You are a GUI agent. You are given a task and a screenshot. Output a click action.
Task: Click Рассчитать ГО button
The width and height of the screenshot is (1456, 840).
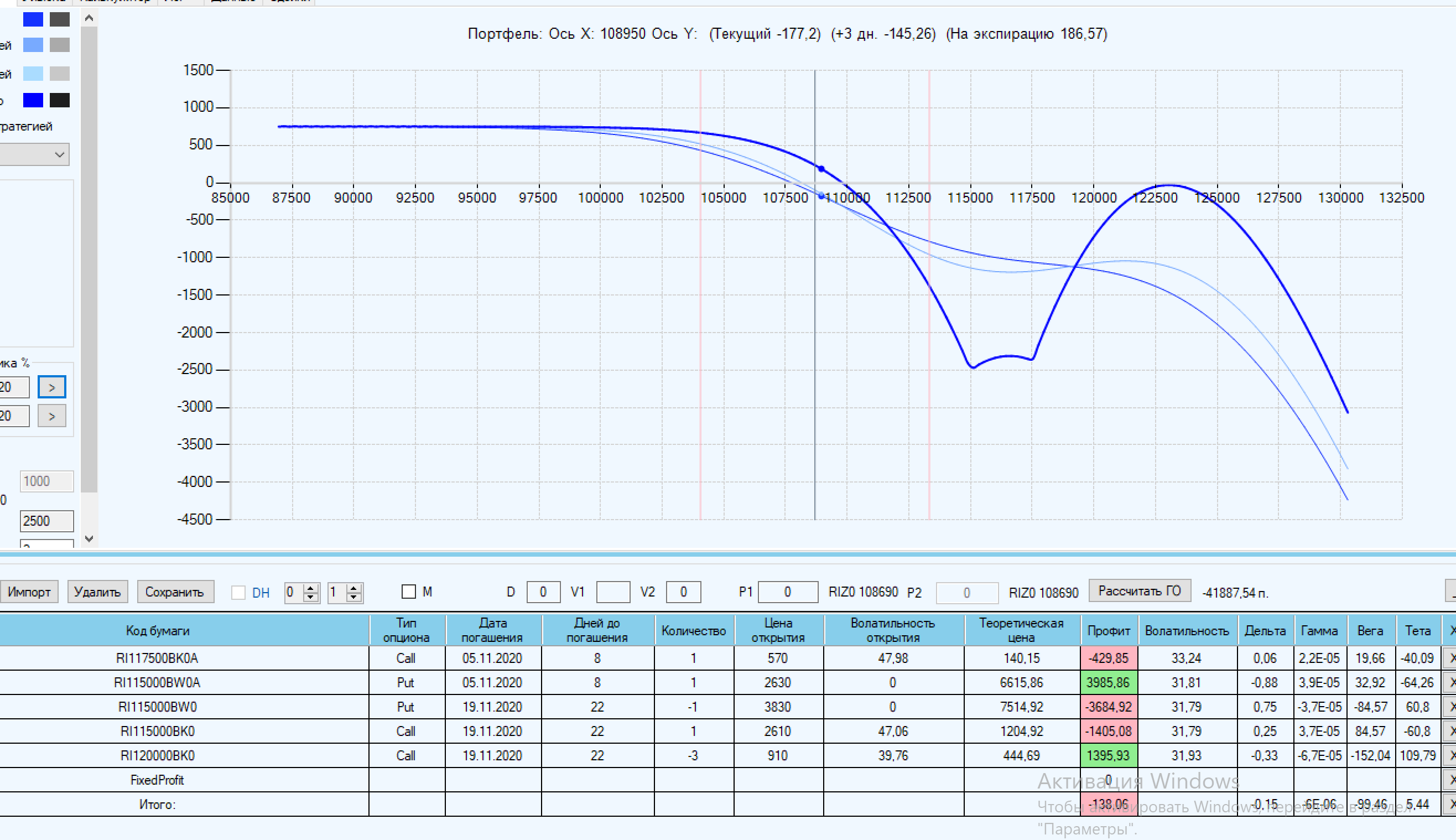pos(1139,592)
